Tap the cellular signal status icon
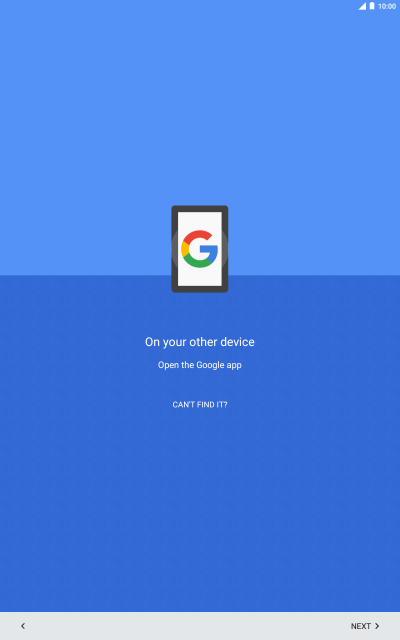The width and height of the screenshot is (400, 640). pyautogui.click(x=362, y=6)
